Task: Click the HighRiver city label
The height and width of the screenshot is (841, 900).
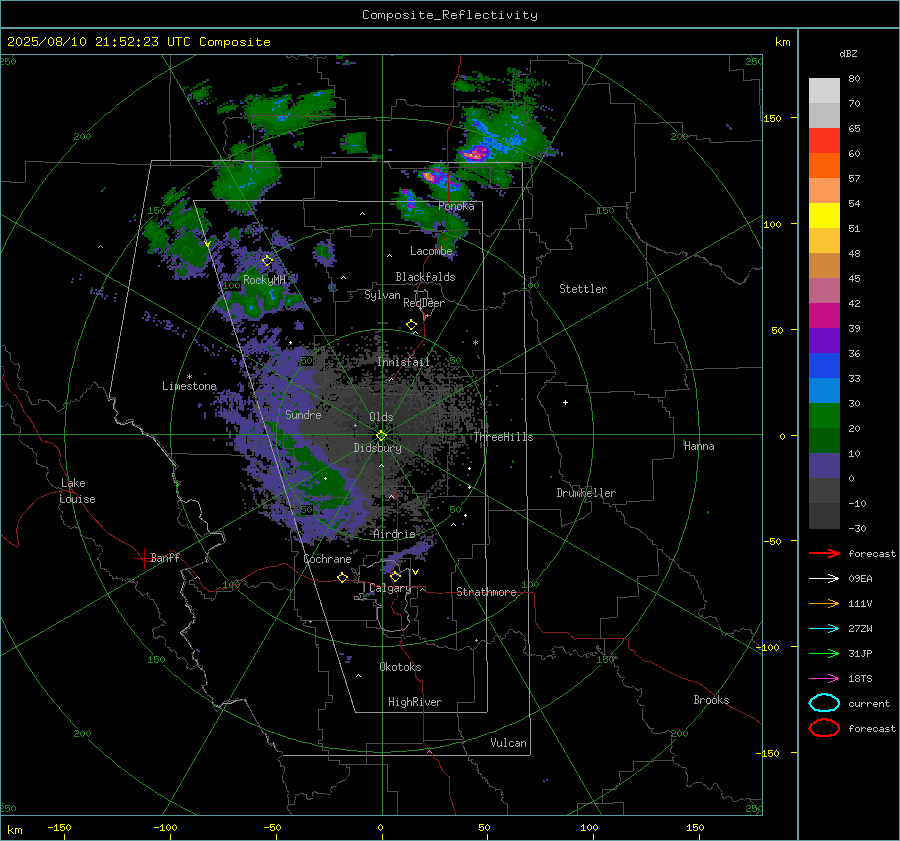Action: pyautogui.click(x=415, y=702)
